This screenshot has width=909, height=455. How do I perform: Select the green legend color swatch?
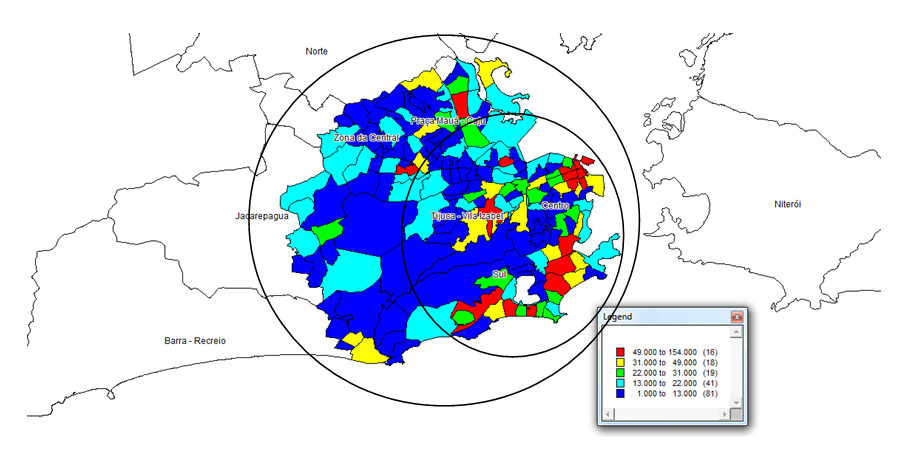(x=620, y=374)
